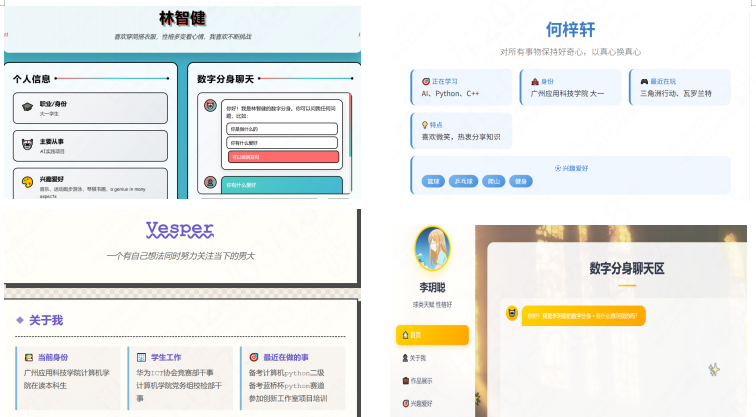Click 李玥聪's round profile avatar

[432, 251]
